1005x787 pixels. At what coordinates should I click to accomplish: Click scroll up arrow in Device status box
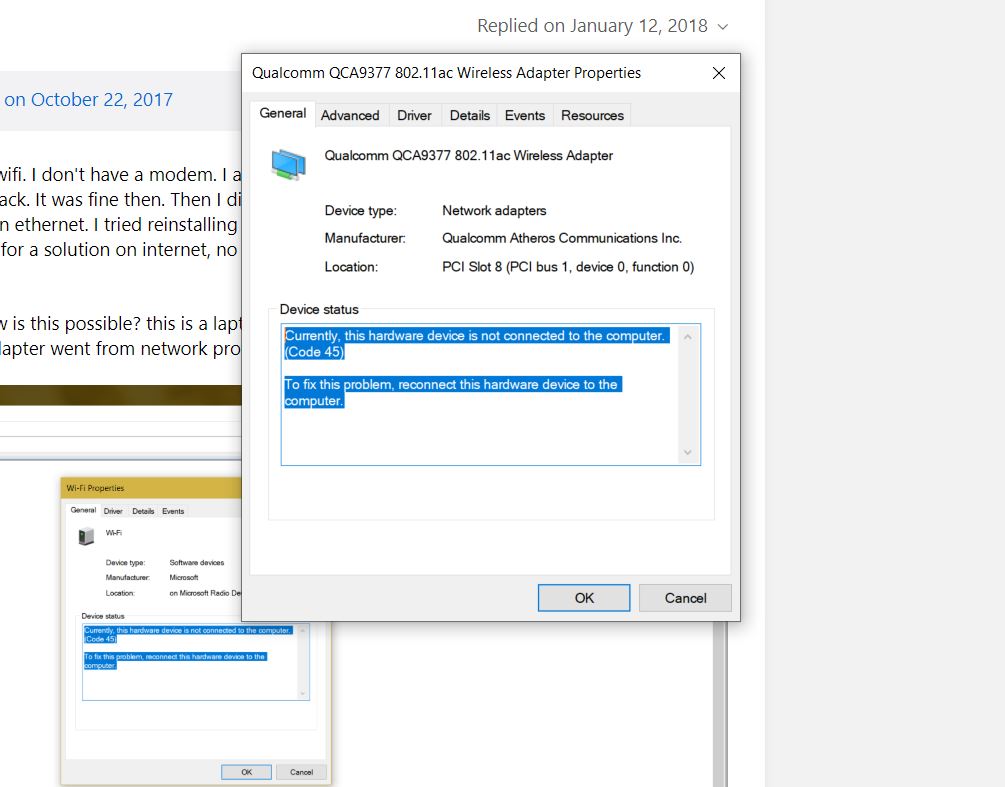click(688, 336)
